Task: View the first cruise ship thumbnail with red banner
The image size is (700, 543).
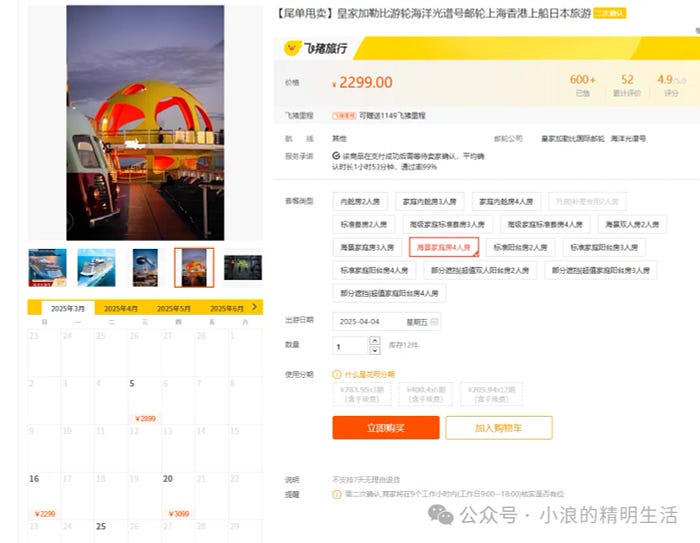Action: [47, 267]
